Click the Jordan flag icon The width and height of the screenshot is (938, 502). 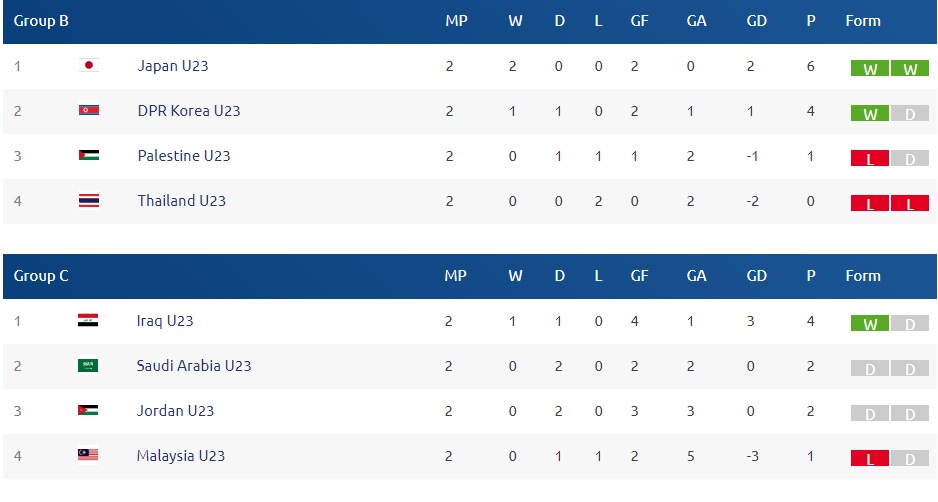[x=88, y=410]
